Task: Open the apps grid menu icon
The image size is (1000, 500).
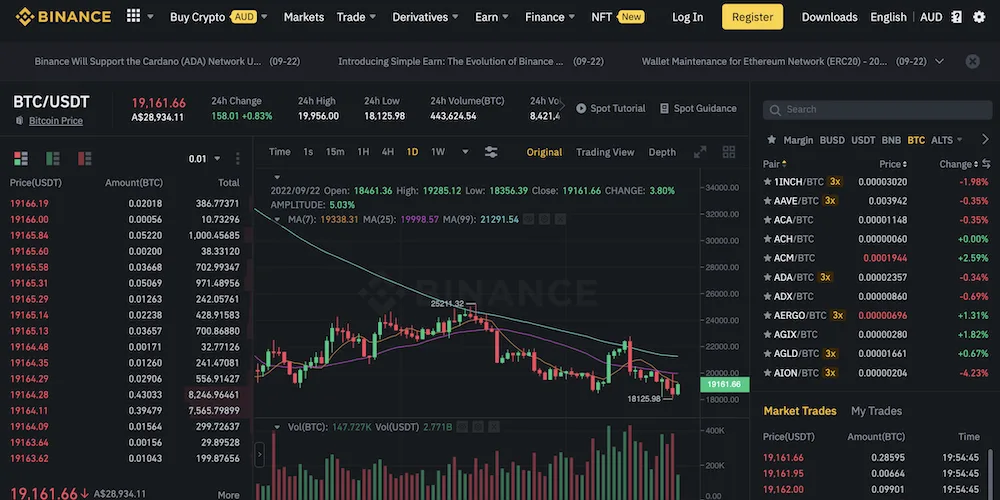Action: (133, 17)
